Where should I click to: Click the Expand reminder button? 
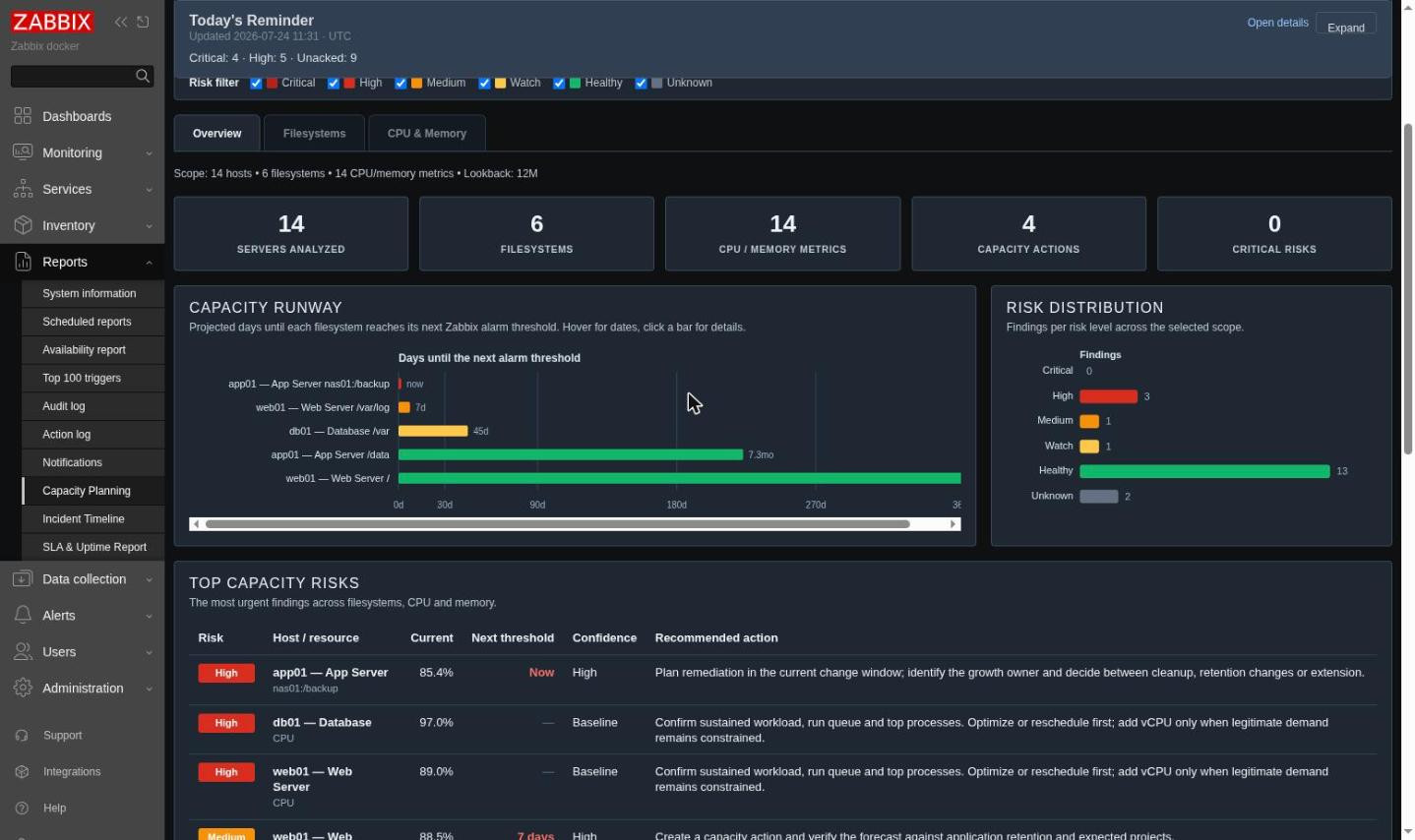[1345, 27]
